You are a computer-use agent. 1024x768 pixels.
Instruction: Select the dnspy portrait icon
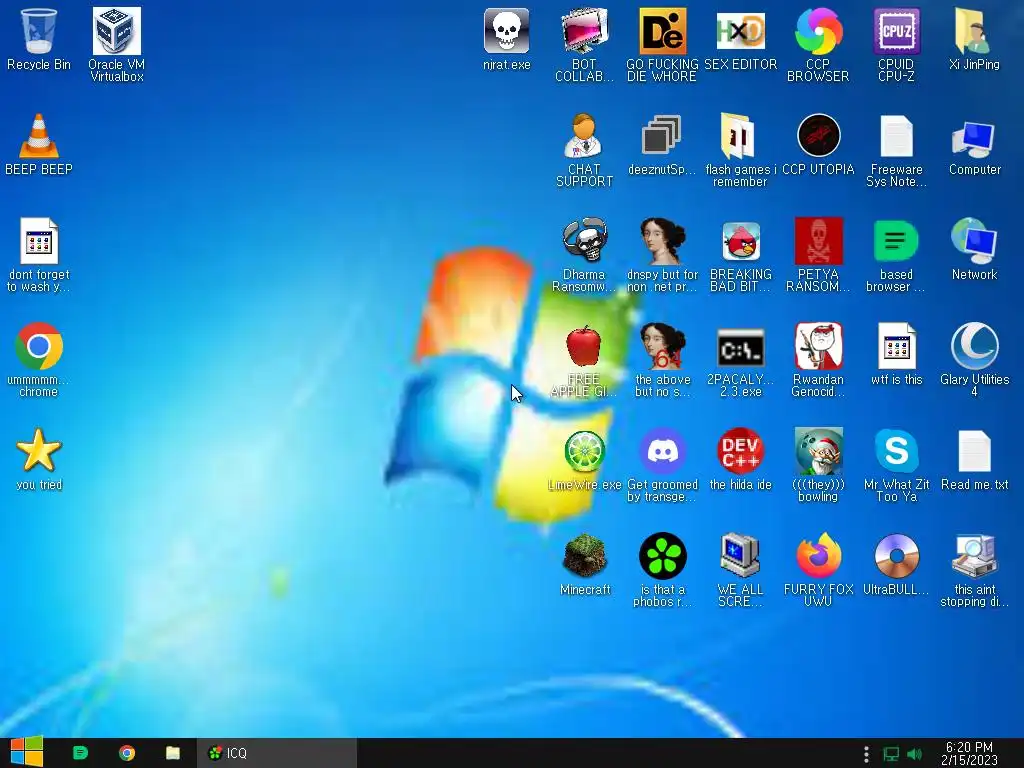662,241
